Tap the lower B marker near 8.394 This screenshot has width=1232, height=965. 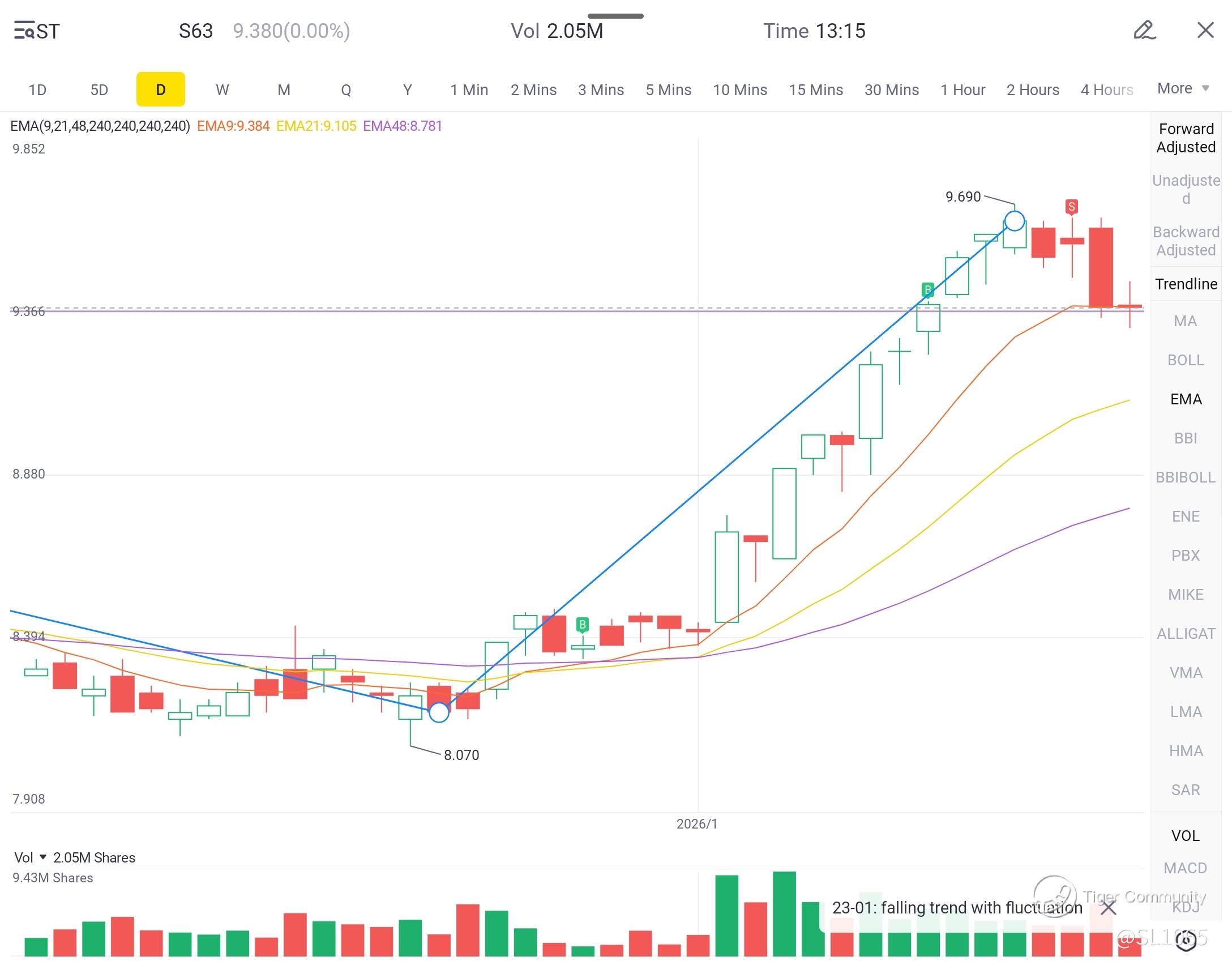tap(582, 625)
